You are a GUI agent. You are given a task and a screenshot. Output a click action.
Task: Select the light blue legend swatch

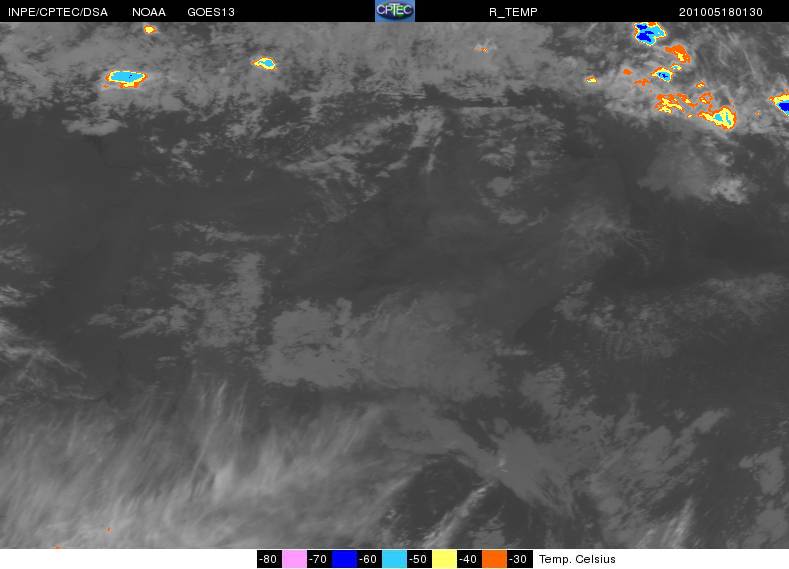[x=394, y=559]
